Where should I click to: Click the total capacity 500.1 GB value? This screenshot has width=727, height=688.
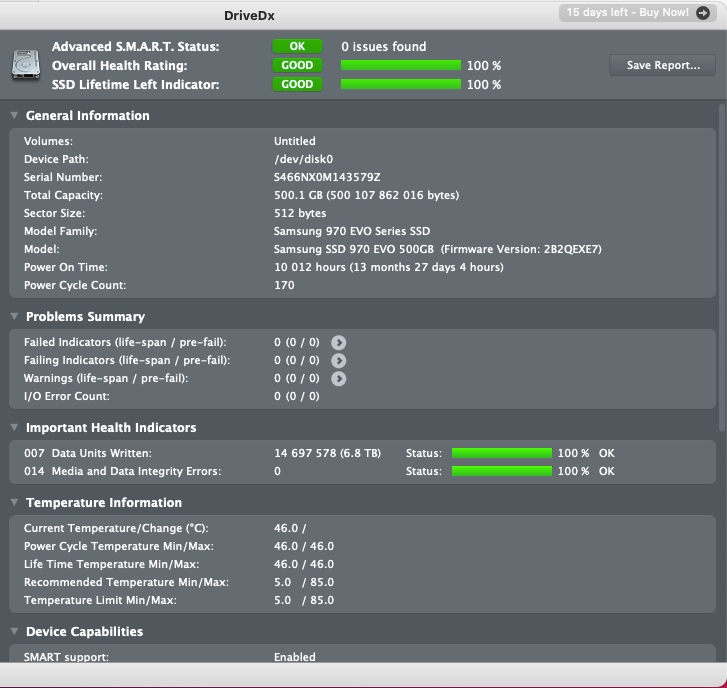point(366,195)
